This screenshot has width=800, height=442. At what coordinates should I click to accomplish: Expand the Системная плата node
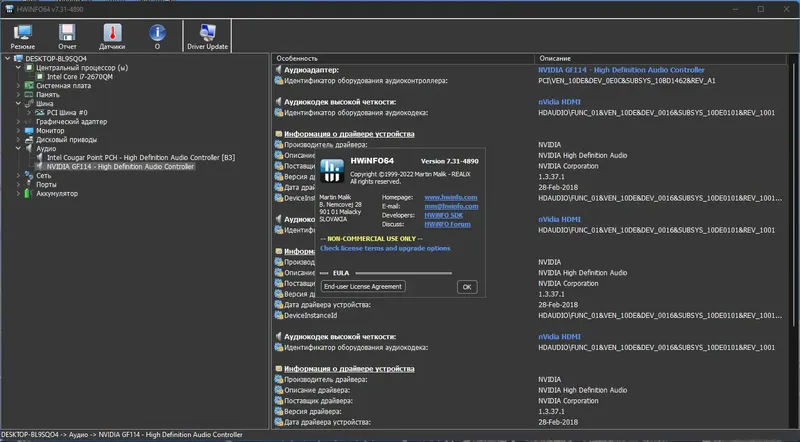(18, 86)
